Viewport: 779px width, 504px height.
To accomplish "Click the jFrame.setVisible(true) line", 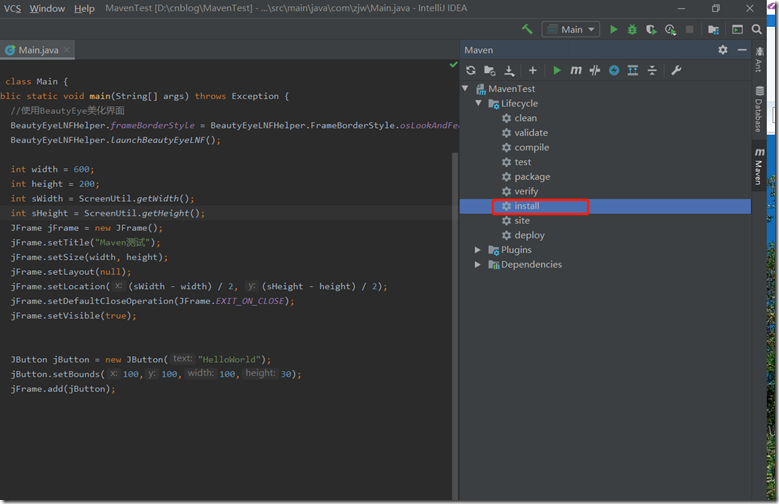I will [x=74, y=316].
